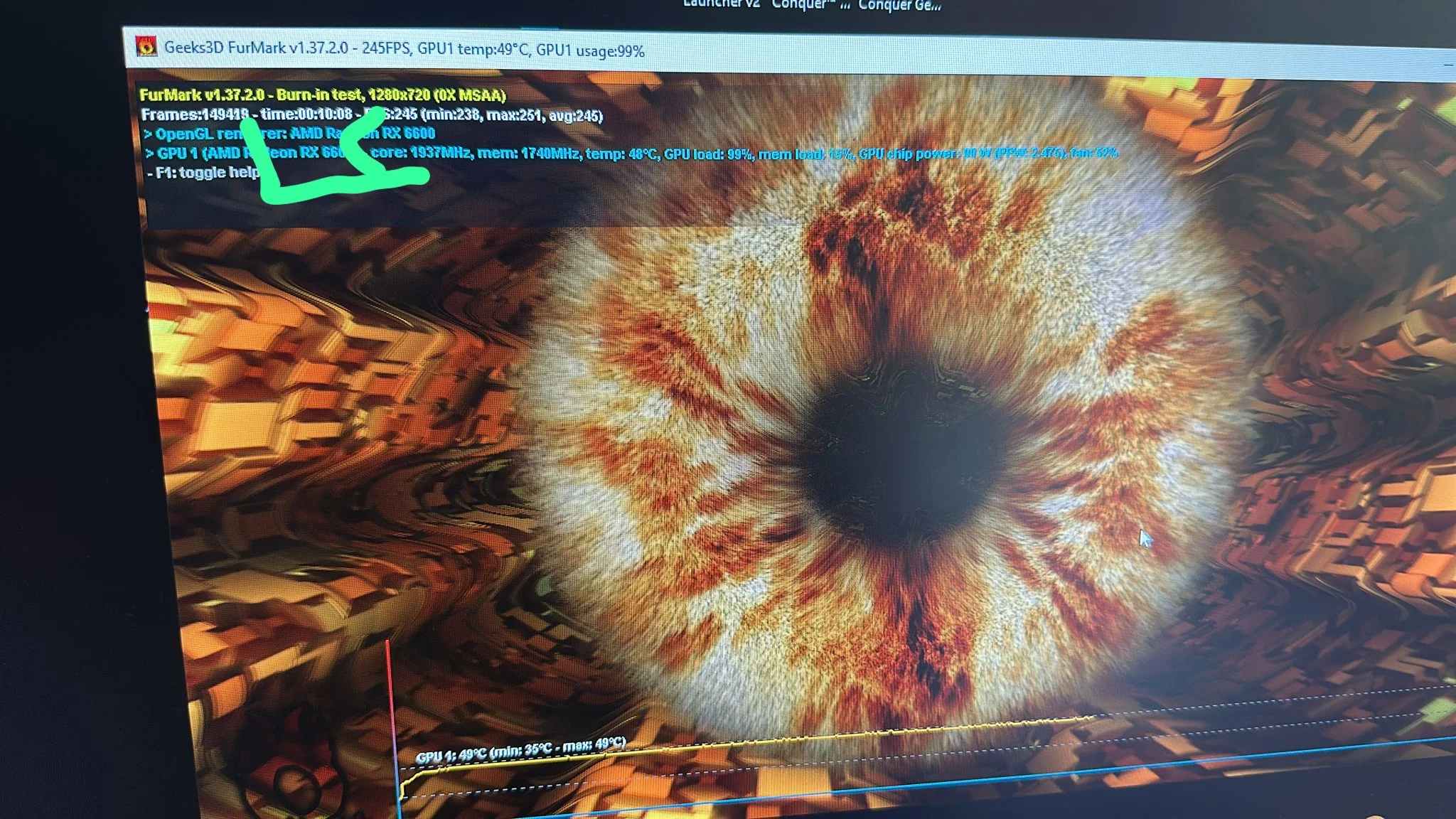Click the FurMark flame icon in title bar
The image size is (1456, 819).
pos(146,47)
